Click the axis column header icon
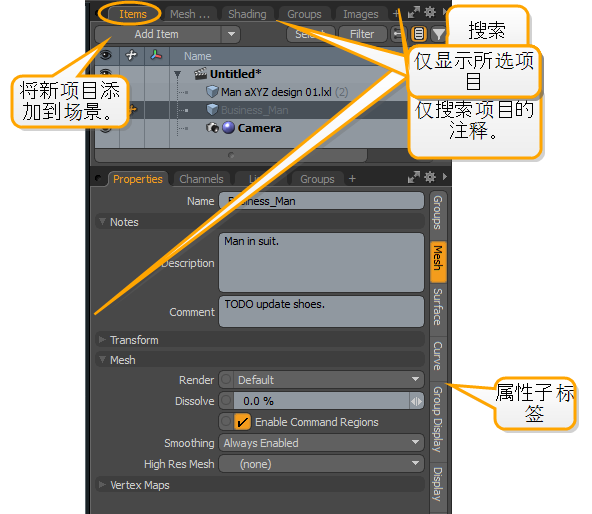The image size is (592, 514). pos(156,56)
